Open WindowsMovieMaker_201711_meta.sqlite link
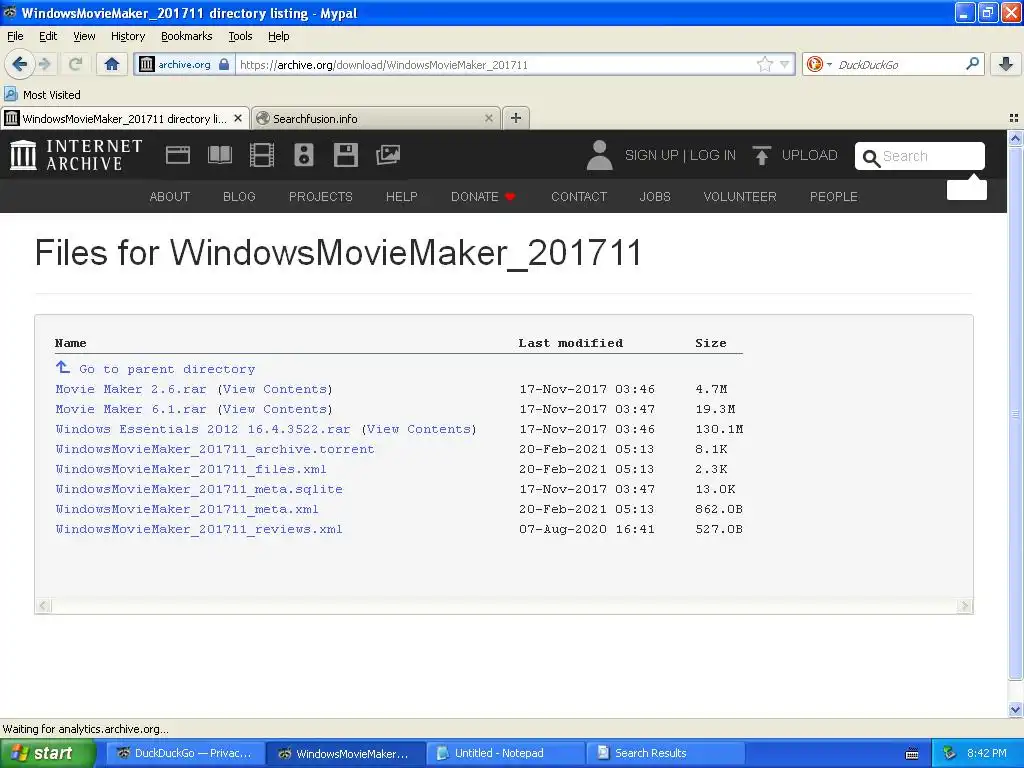Viewport: 1024px width, 768px height. 199,489
